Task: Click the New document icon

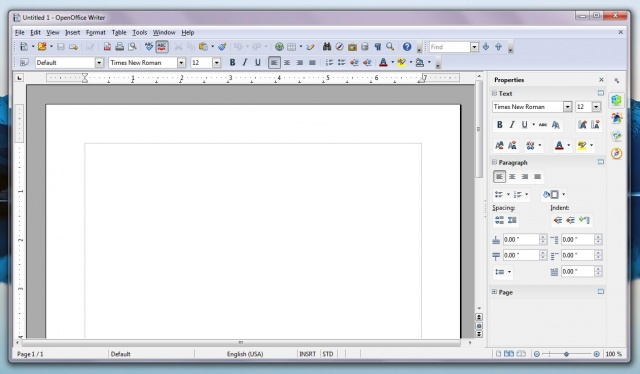Action: coord(24,47)
